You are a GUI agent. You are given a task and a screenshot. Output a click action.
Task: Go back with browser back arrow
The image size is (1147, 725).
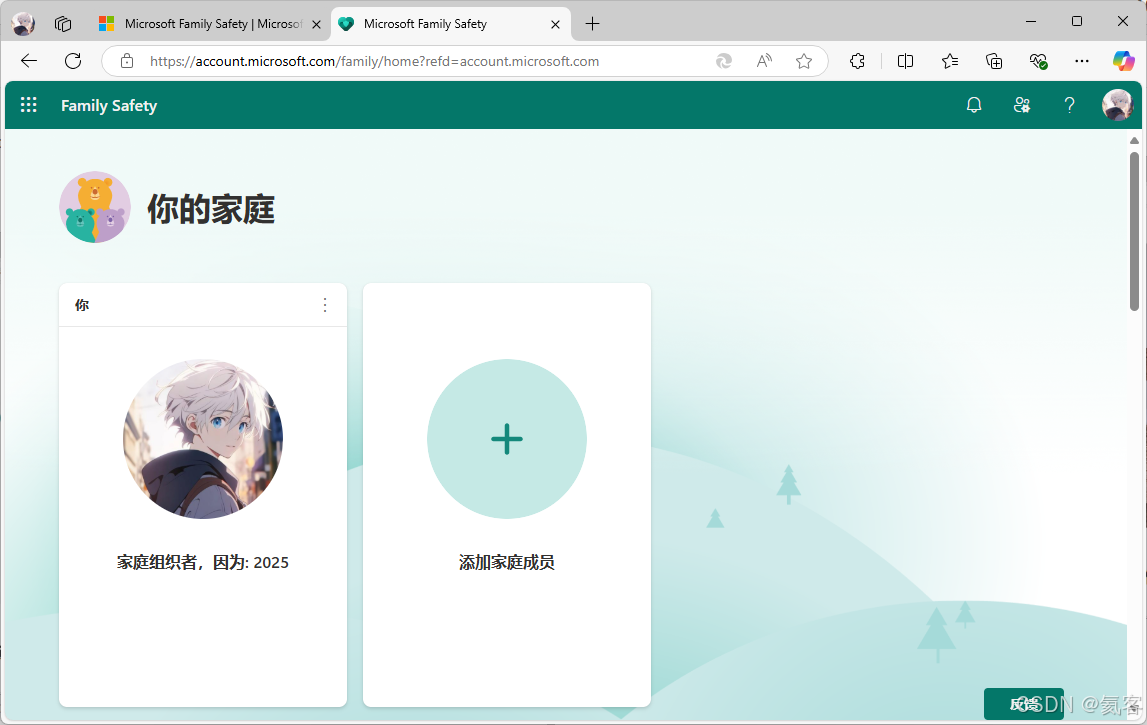tap(29, 61)
